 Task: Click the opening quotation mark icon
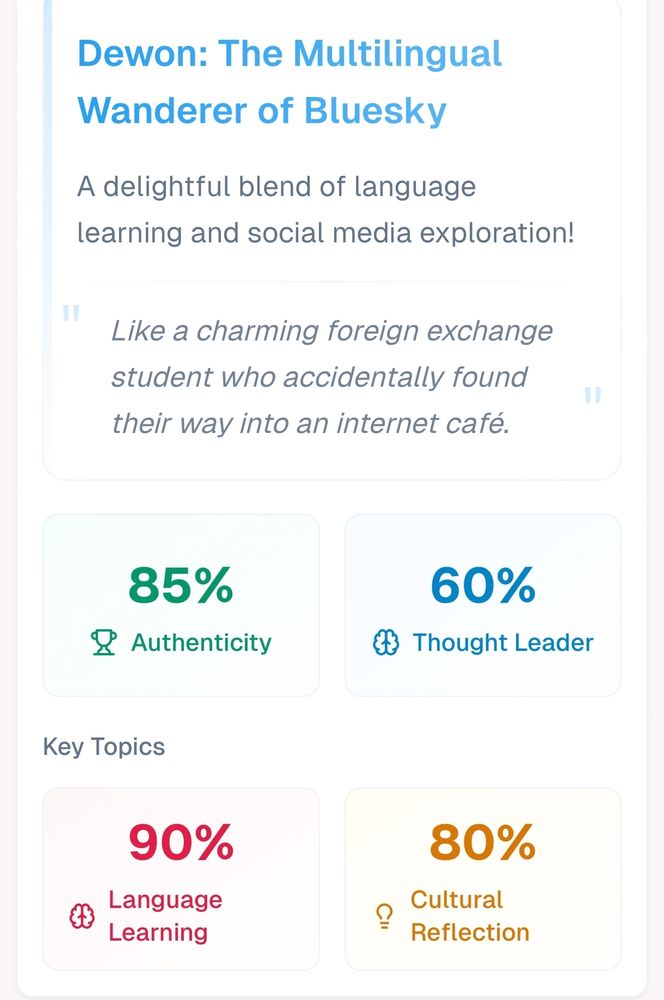pos(71,315)
